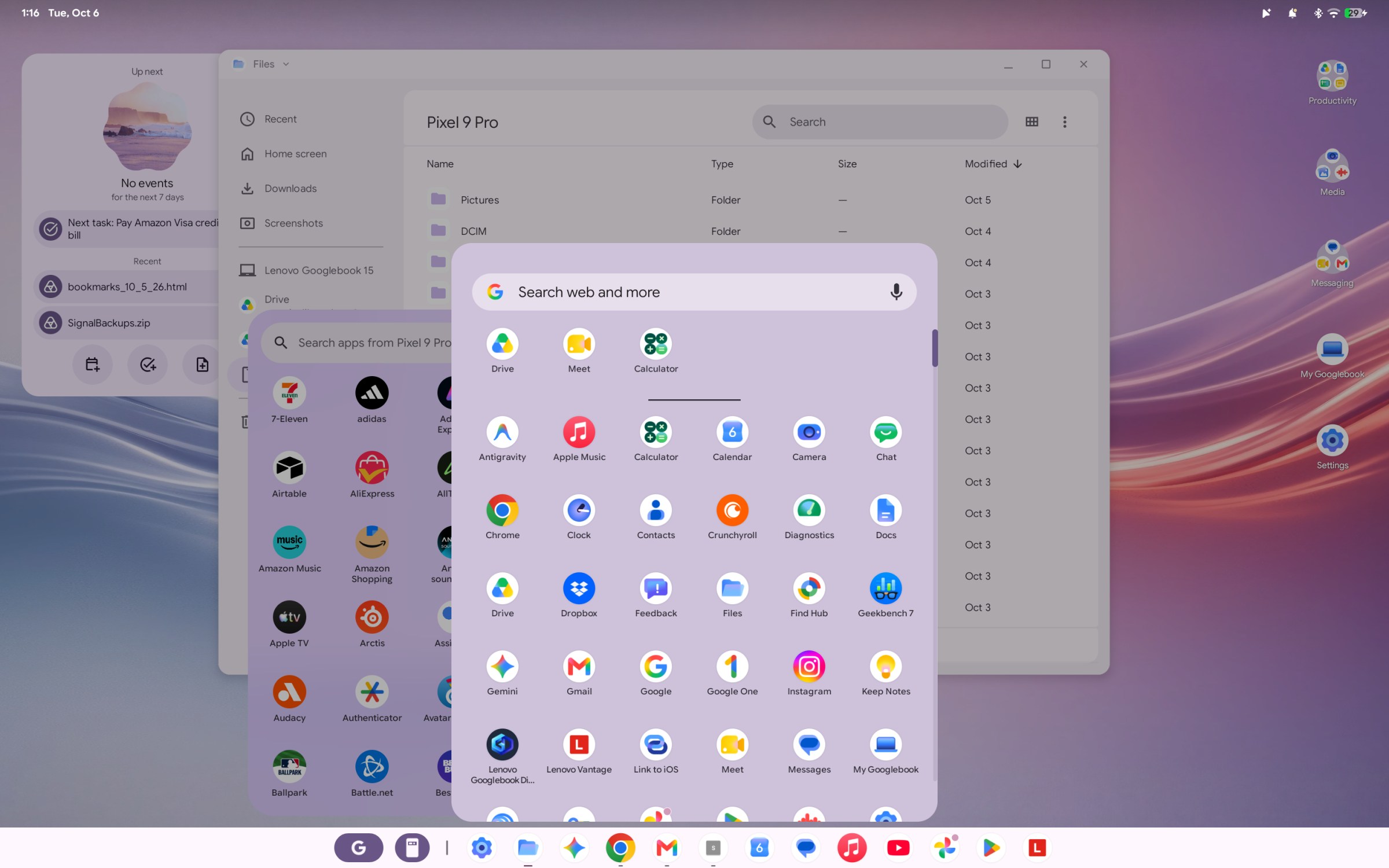This screenshot has height=868, width=1389.
Task: Expand the Files window title dropdown
Action: coord(286,64)
